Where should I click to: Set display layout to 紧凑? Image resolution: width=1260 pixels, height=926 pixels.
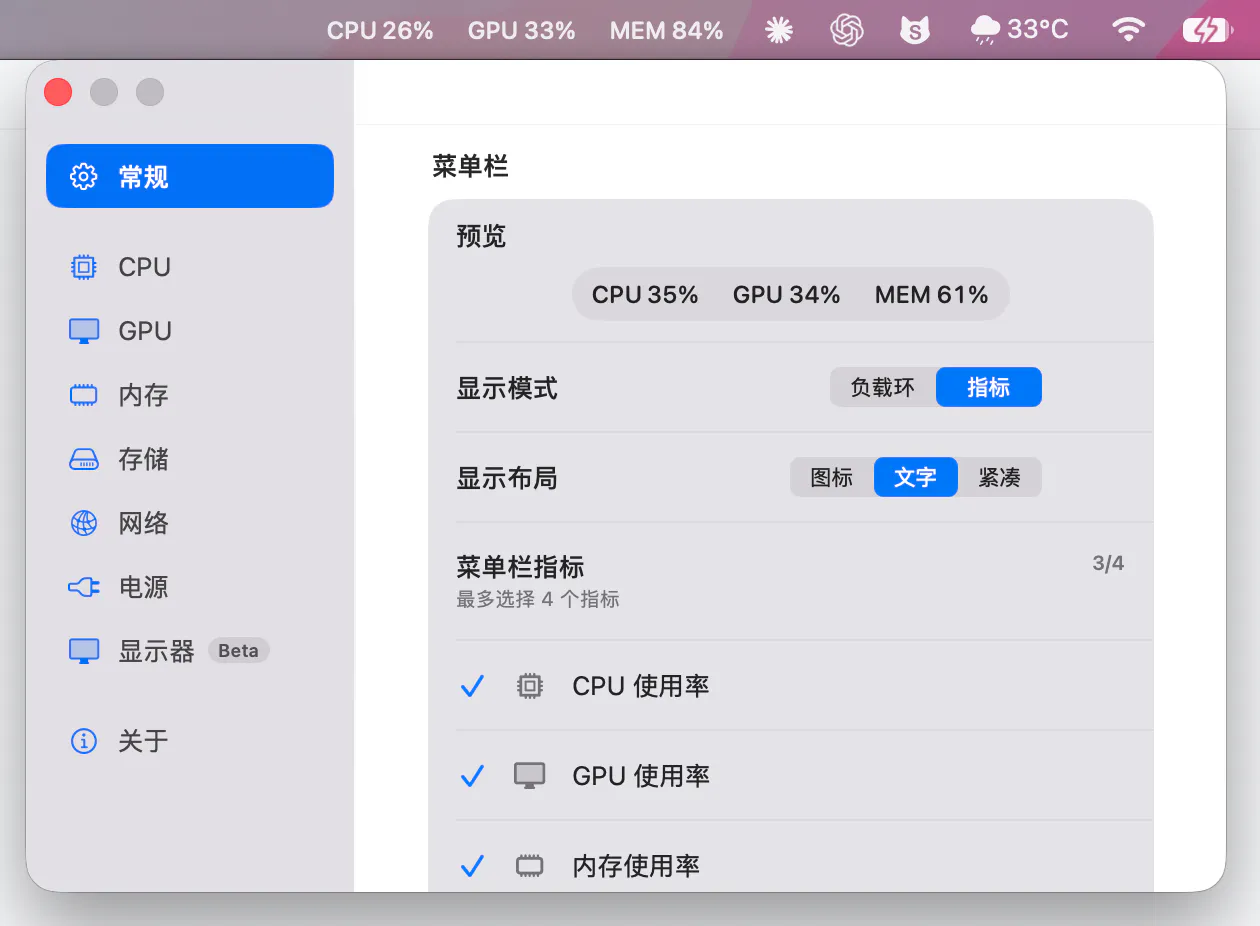click(x=1000, y=477)
